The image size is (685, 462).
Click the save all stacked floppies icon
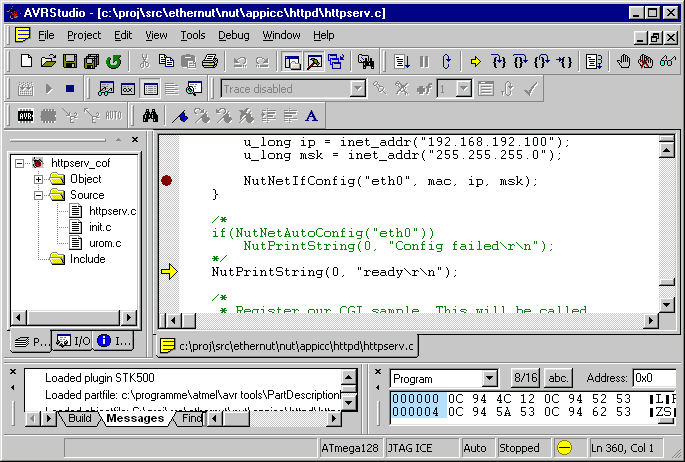click(92, 61)
